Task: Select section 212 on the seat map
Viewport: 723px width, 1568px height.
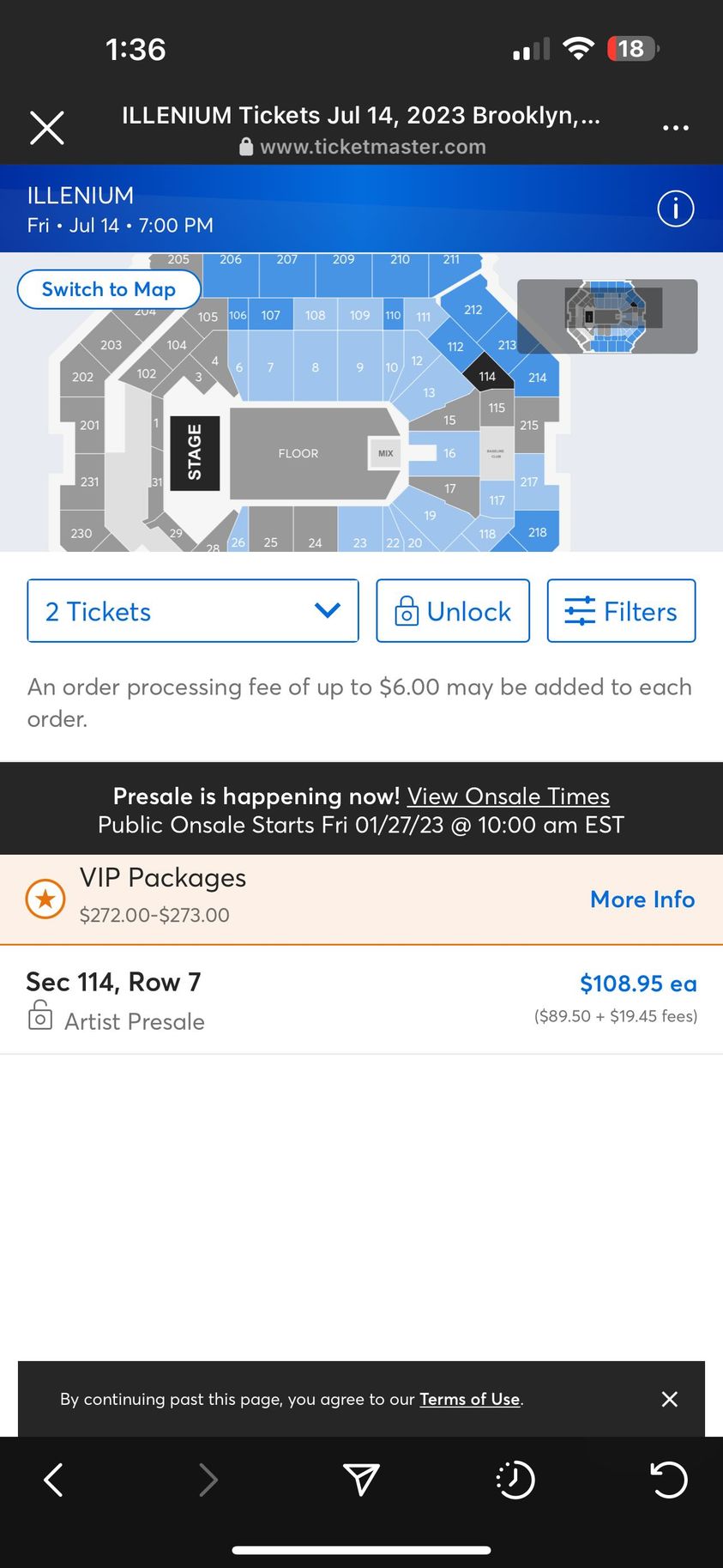Action: (473, 310)
